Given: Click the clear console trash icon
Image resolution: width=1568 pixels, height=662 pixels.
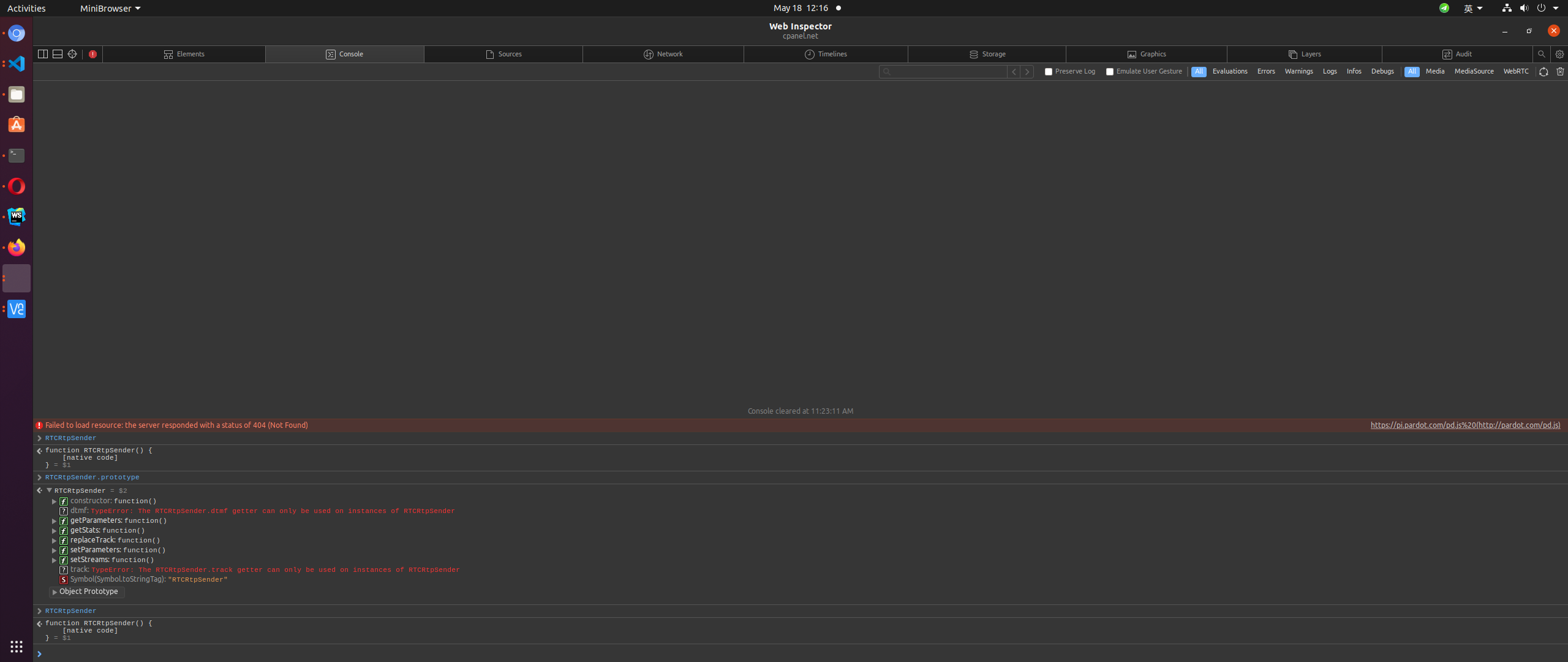Looking at the screenshot, I should (x=1559, y=71).
